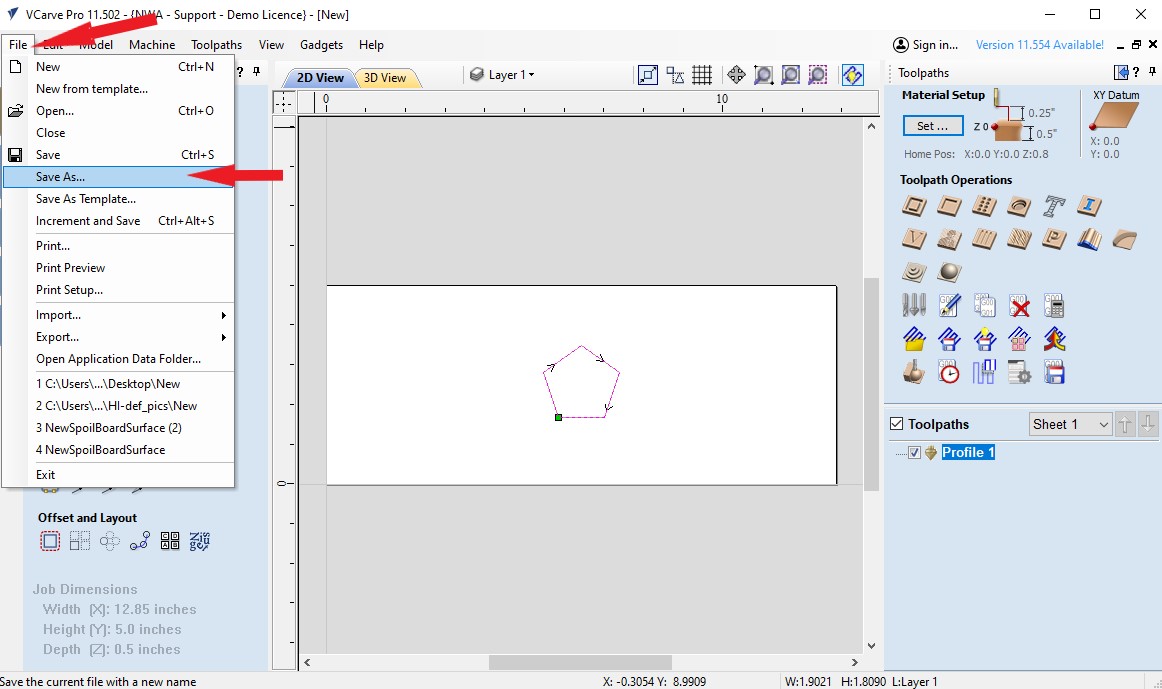The height and width of the screenshot is (689, 1162).
Task: Open the toolpath time estimate clock icon
Action: (x=949, y=371)
